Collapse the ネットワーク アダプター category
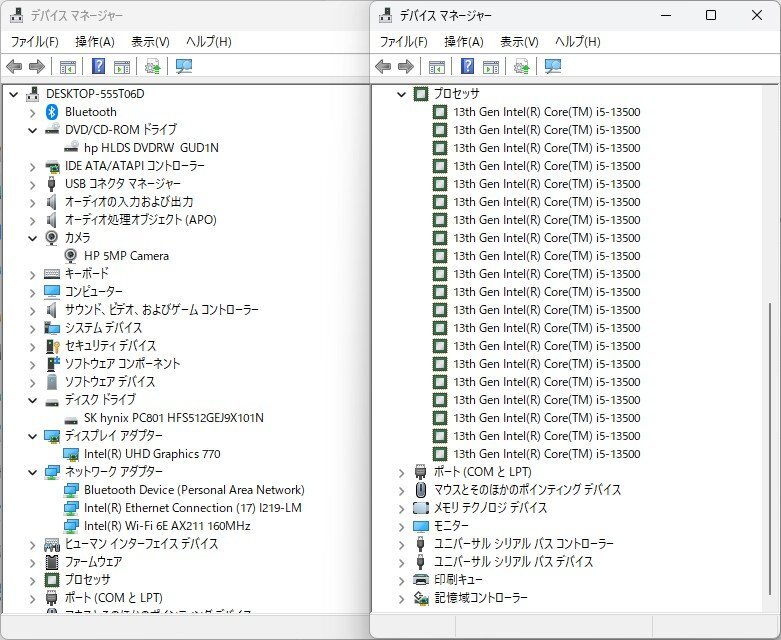This screenshot has width=781, height=640. [32, 472]
